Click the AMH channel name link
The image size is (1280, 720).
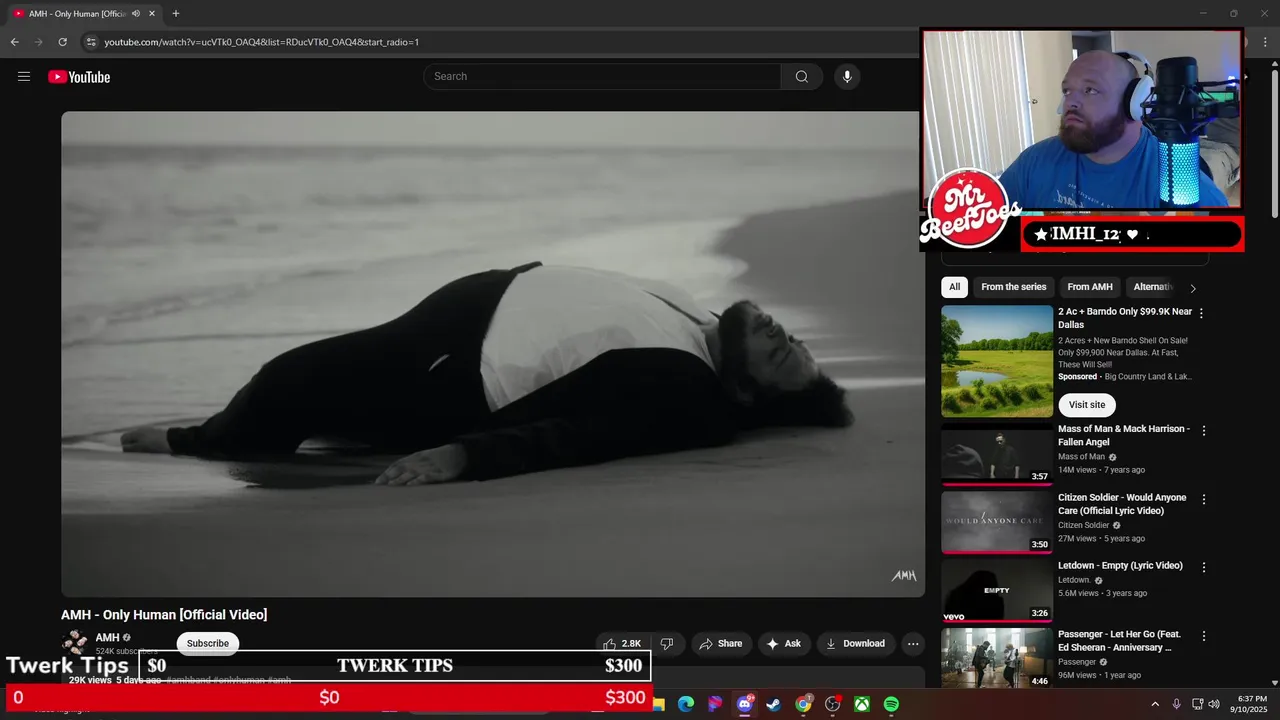[107, 638]
